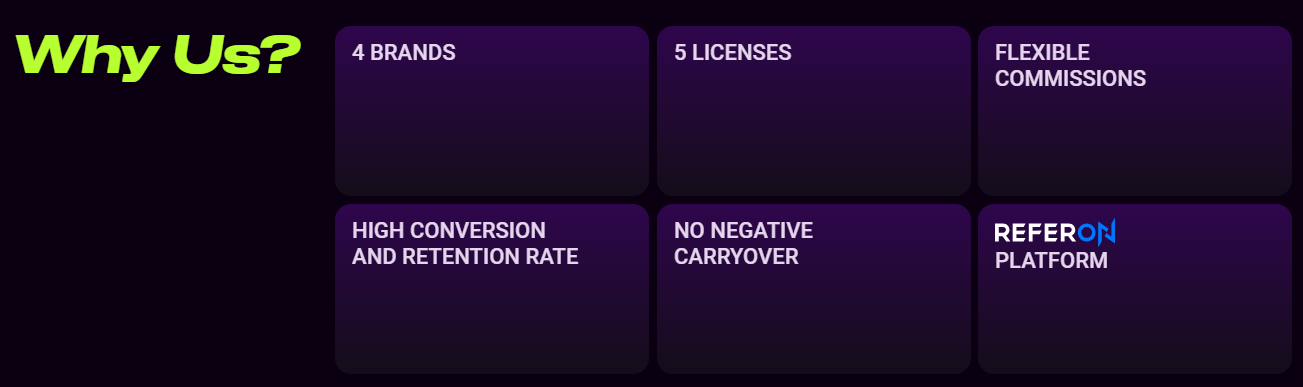This screenshot has width=1303, height=387.
Task: Click the 'AND RETENTION RATE' text line
Action: tap(465, 257)
